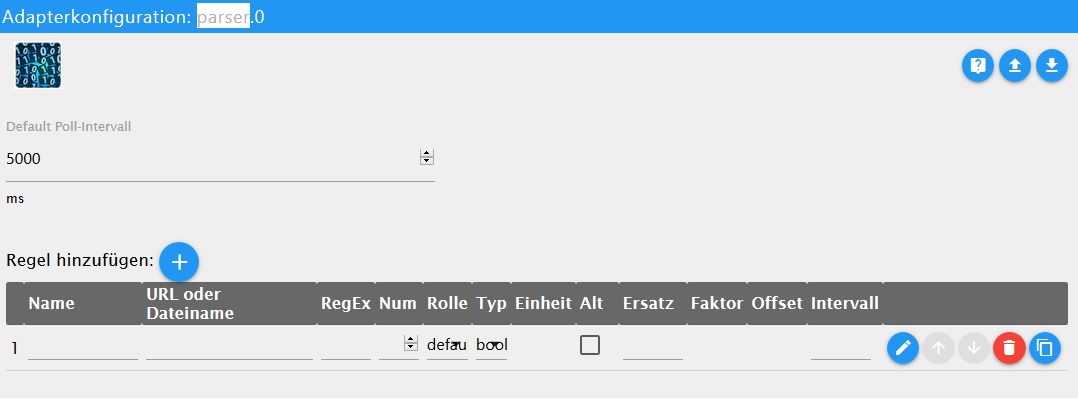The width and height of the screenshot is (1078, 399).
Task: Copy rule 1 with duplicate icon
Action: [x=1045, y=348]
